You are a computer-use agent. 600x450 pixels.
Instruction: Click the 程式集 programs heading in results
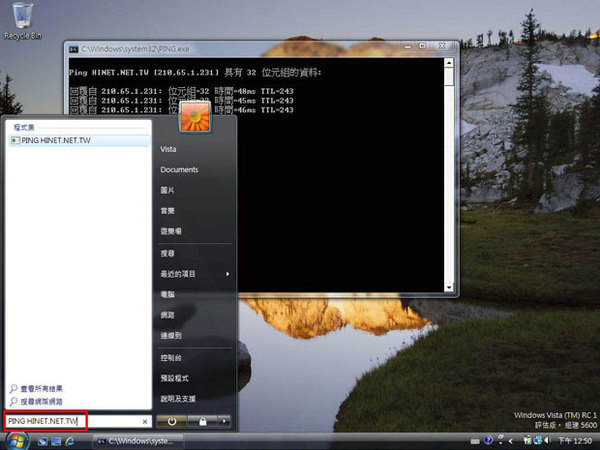coord(24,127)
